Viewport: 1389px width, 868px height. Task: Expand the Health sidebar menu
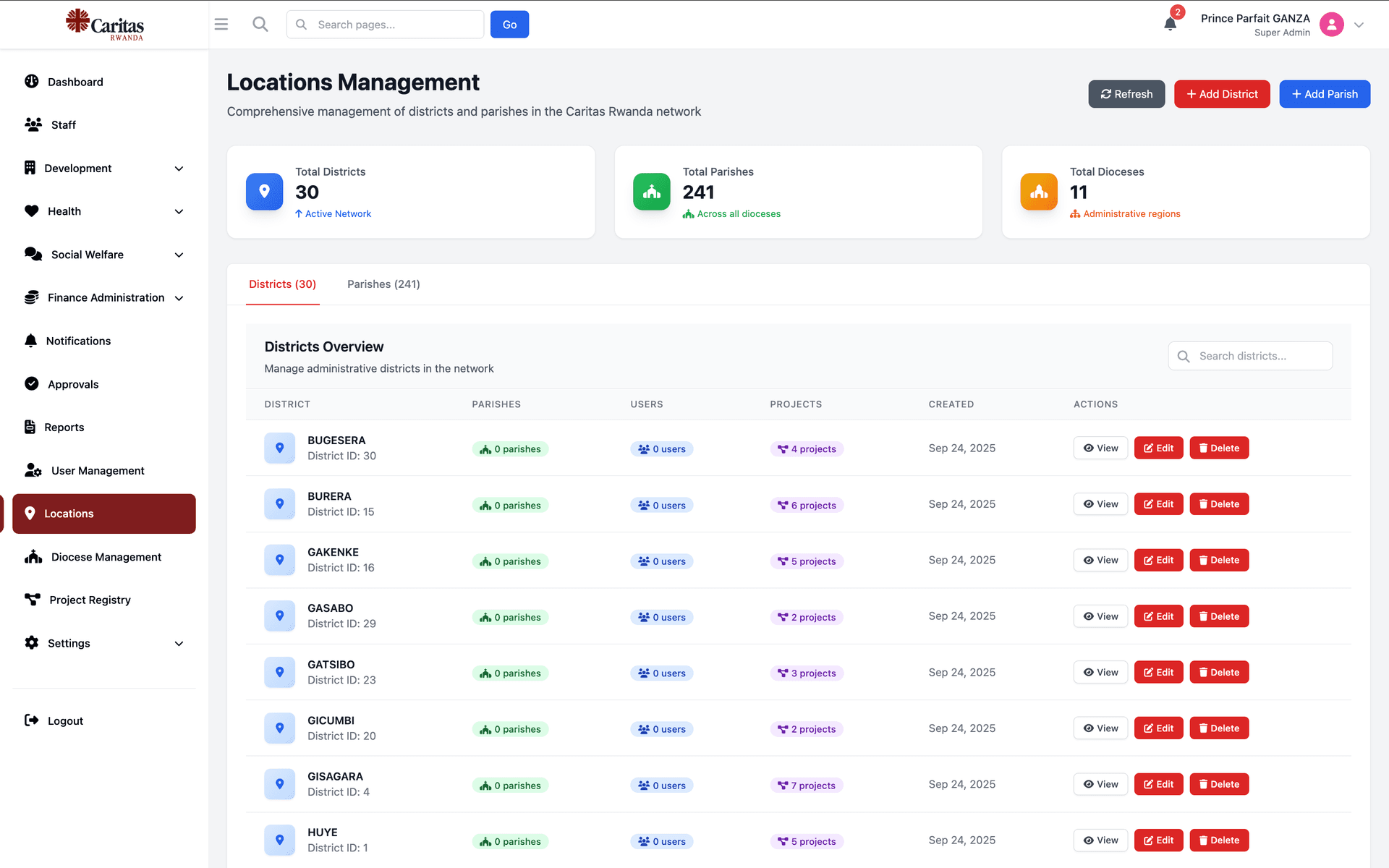pyautogui.click(x=104, y=211)
